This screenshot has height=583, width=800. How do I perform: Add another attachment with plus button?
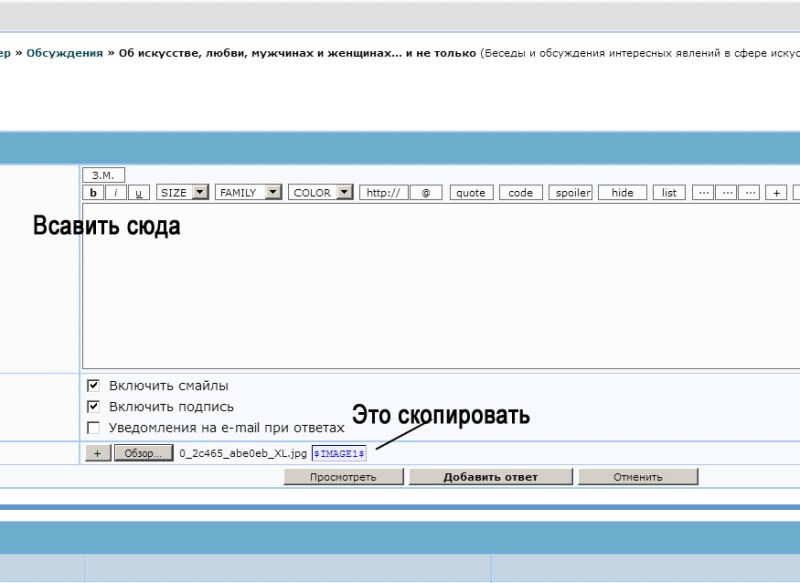pos(97,453)
